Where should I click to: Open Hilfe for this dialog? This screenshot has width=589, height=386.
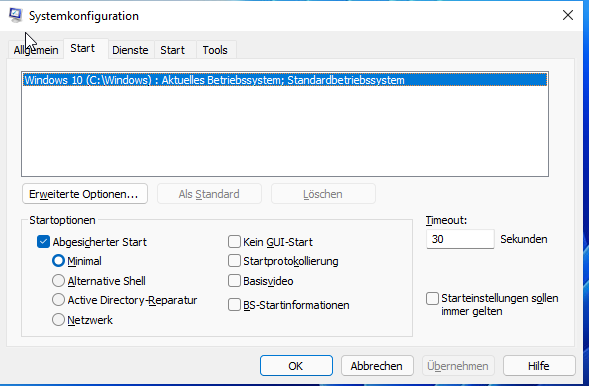point(539,366)
